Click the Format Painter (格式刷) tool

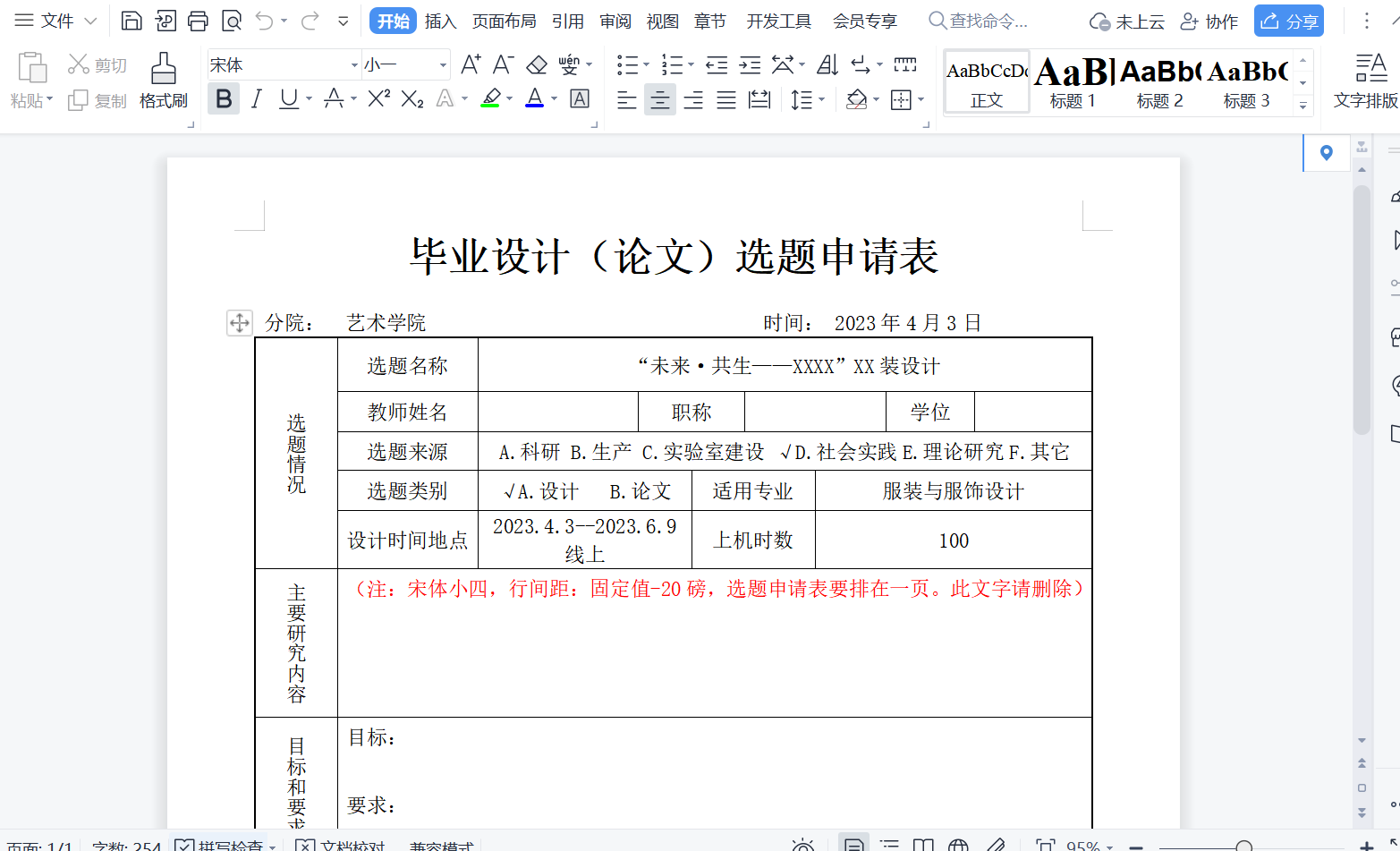point(164,81)
